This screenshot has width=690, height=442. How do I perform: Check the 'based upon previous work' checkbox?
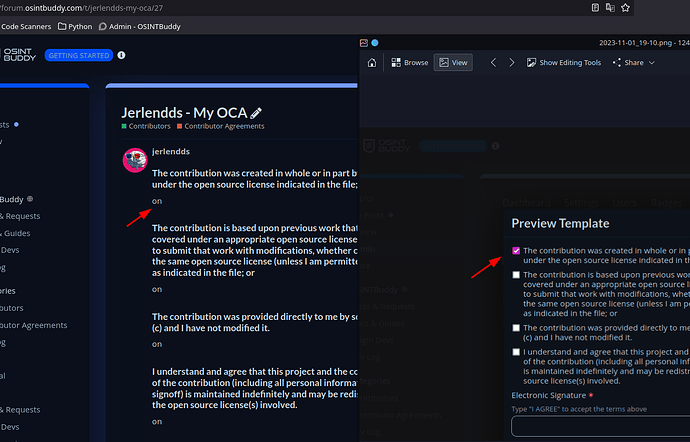click(x=516, y=275)
